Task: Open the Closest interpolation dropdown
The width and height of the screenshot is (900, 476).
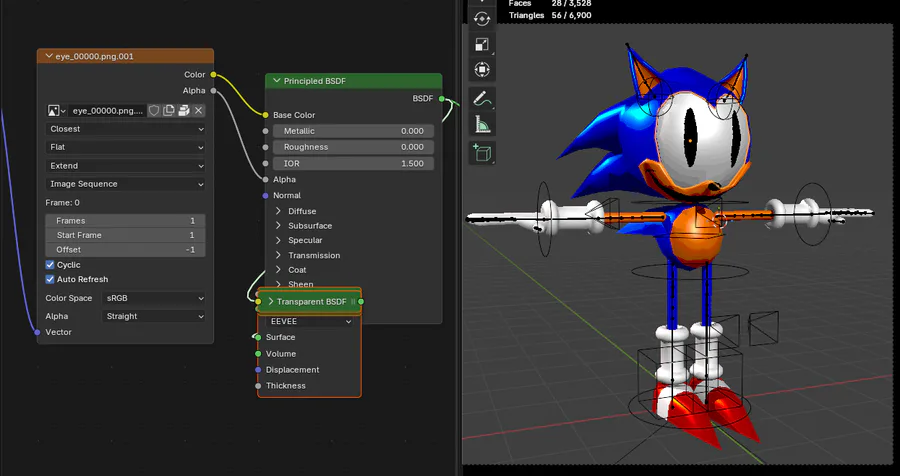Action: pyautogui.click(x=125, y=129)
